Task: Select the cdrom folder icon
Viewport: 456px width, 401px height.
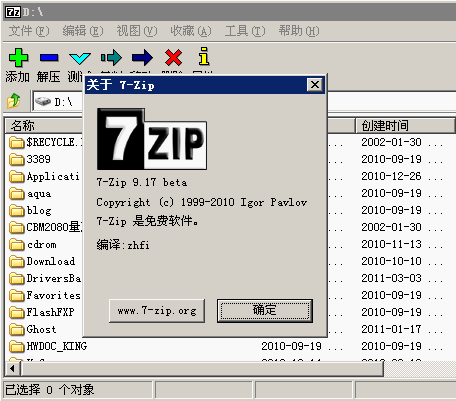Action: click(17, 244)
